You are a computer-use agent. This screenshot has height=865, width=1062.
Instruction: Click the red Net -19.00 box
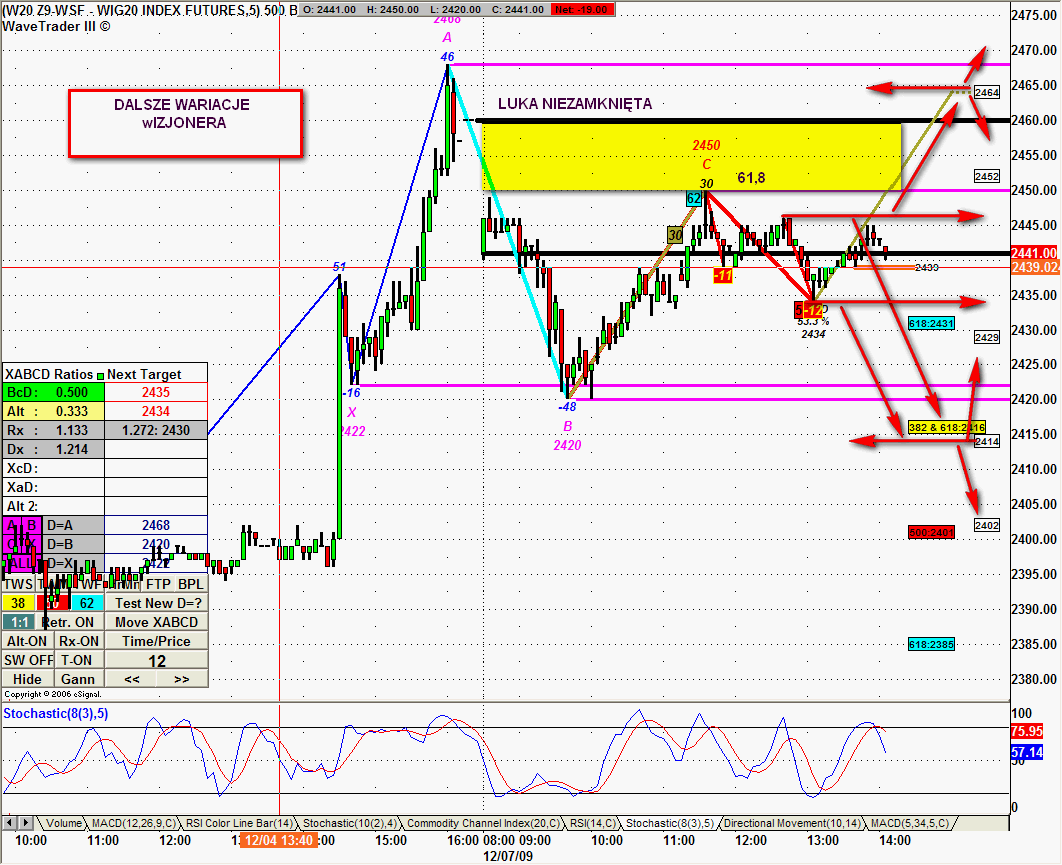point(584,9)
